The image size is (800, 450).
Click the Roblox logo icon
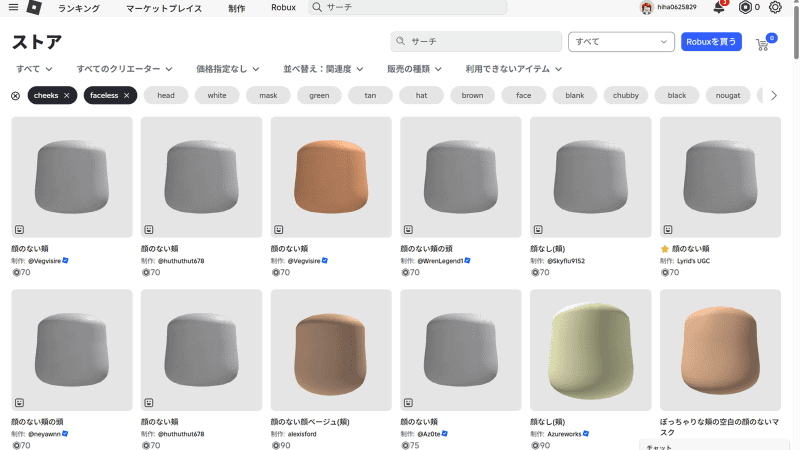point(34,7)
